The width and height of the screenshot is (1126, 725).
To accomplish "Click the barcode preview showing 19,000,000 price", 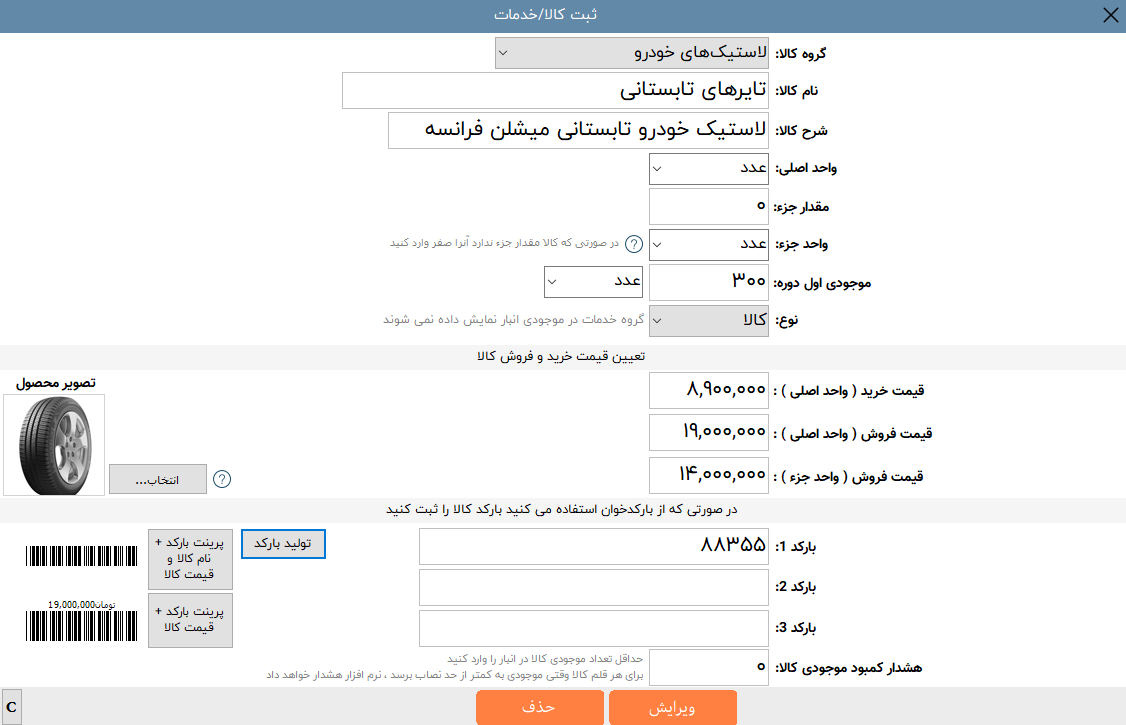I will click(81, 620).
